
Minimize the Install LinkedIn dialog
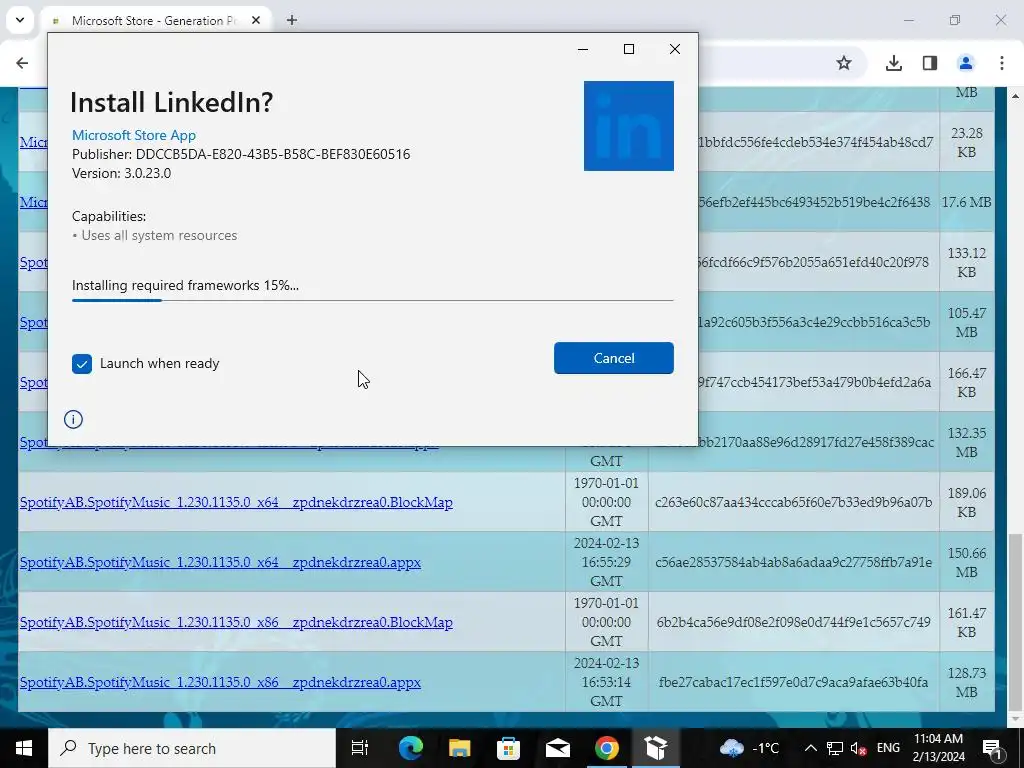pyautogui.click(x=583, y=49)
